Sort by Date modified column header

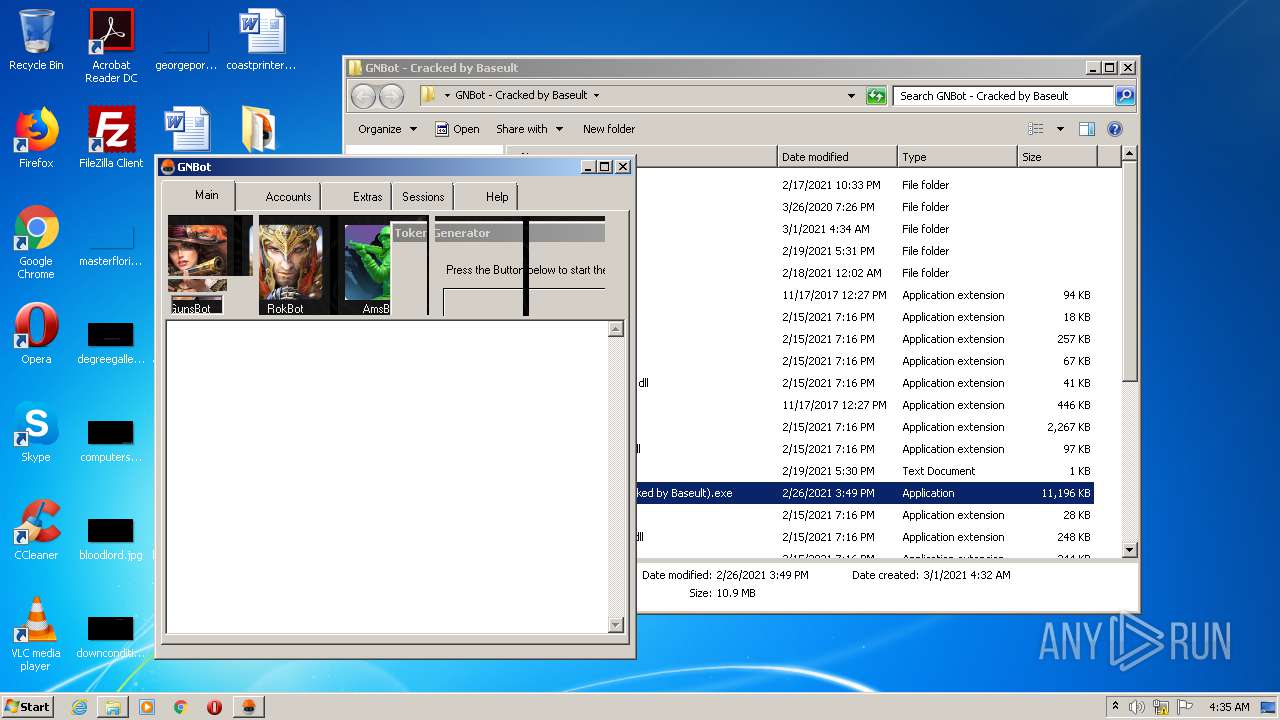[x=837, y=157]
